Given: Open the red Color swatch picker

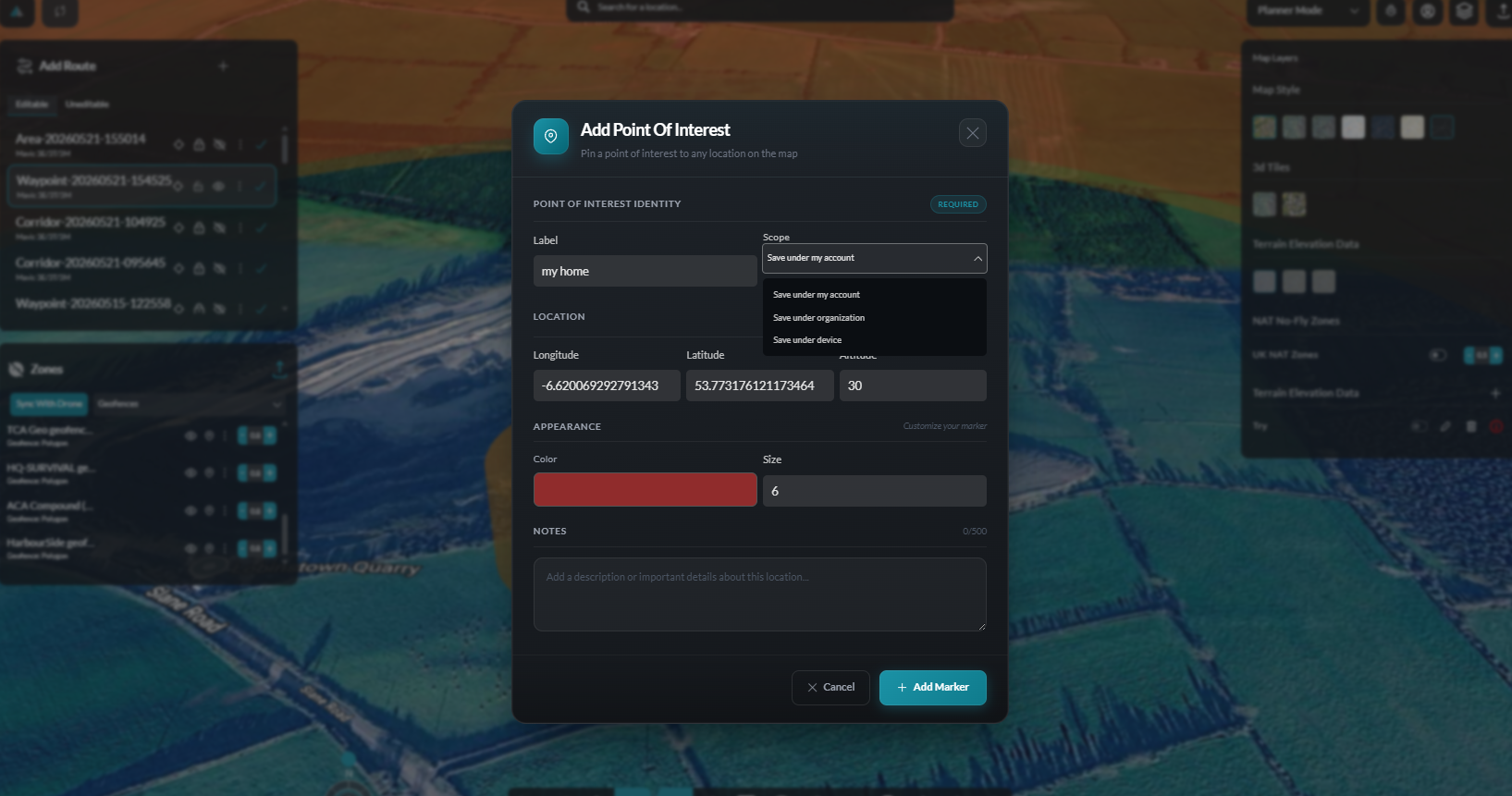Looking at the screenshot, I should tap(645, 489).
